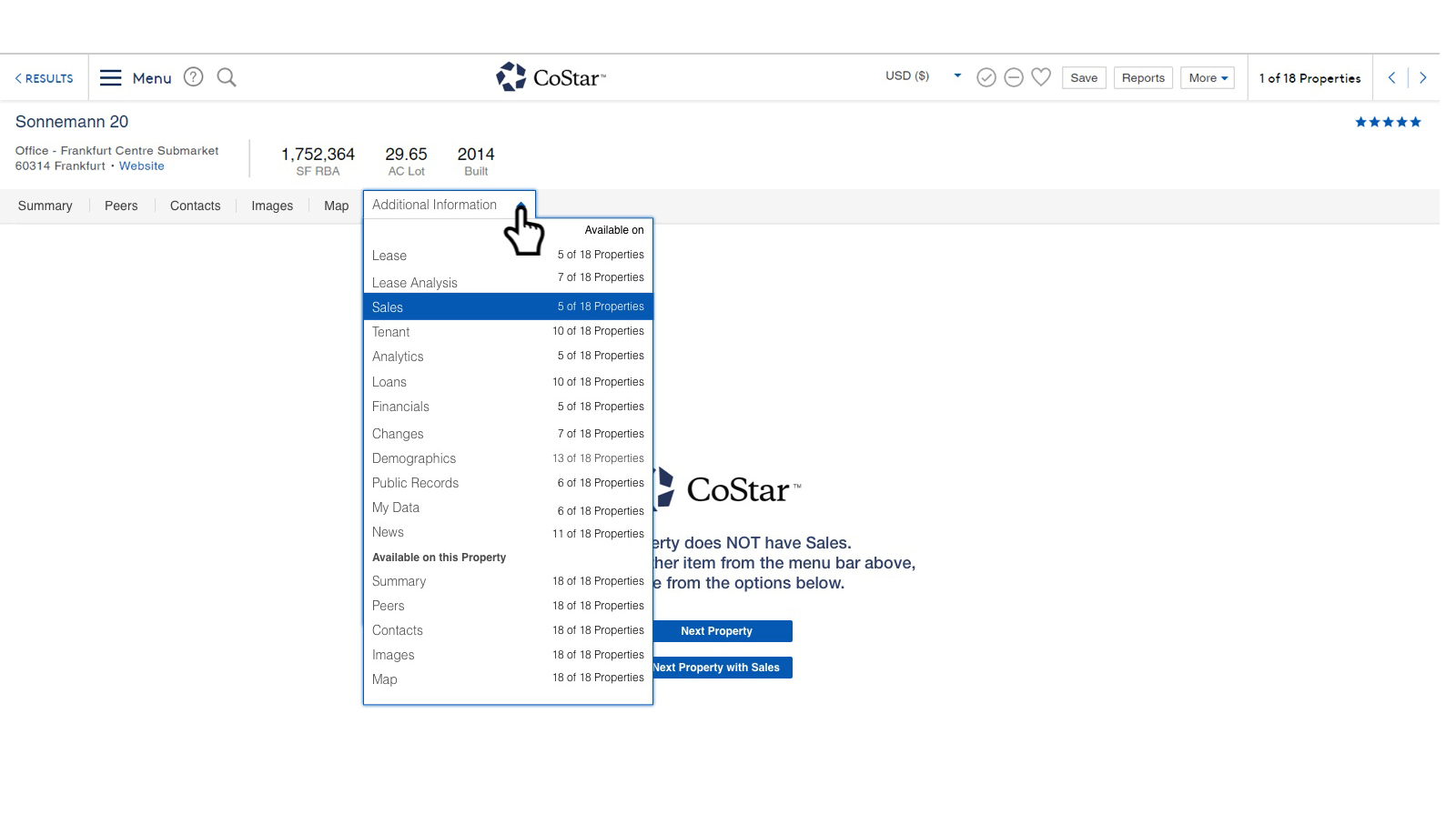Switch to the Peers tab
This screenshot has height=814, width=1456.
pos(121,206)
